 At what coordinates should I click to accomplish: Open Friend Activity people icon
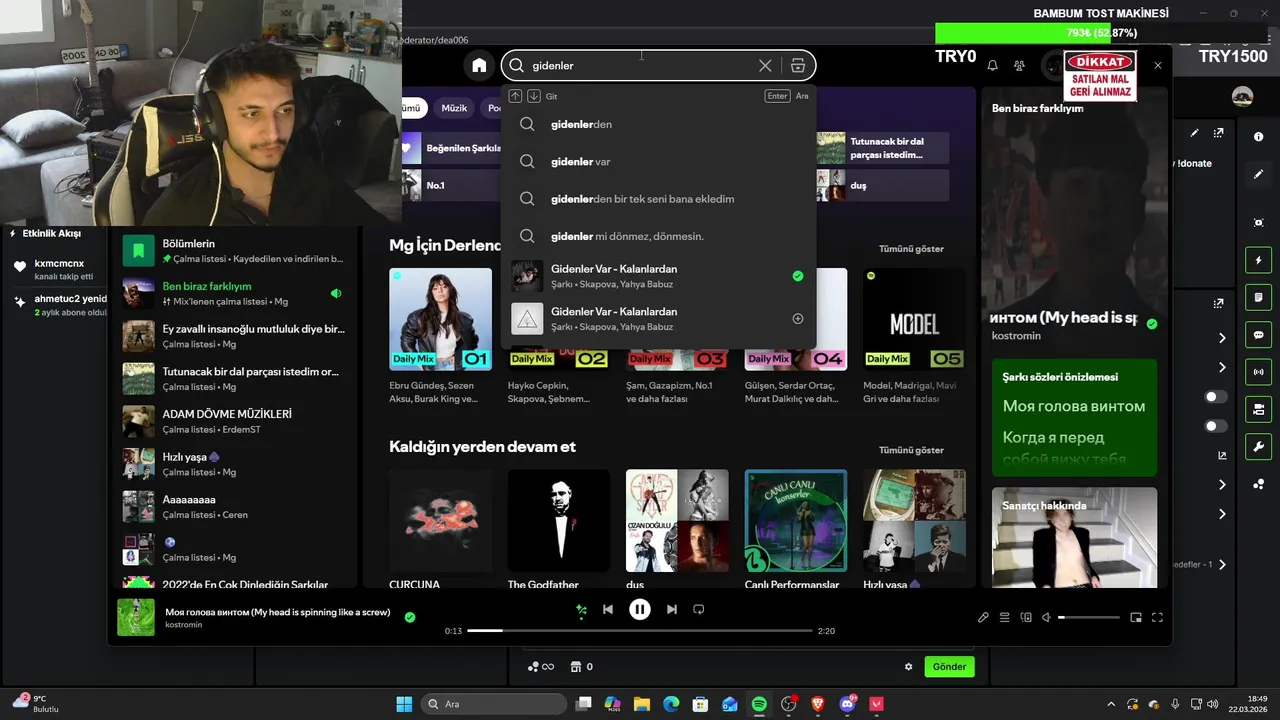1019,66
